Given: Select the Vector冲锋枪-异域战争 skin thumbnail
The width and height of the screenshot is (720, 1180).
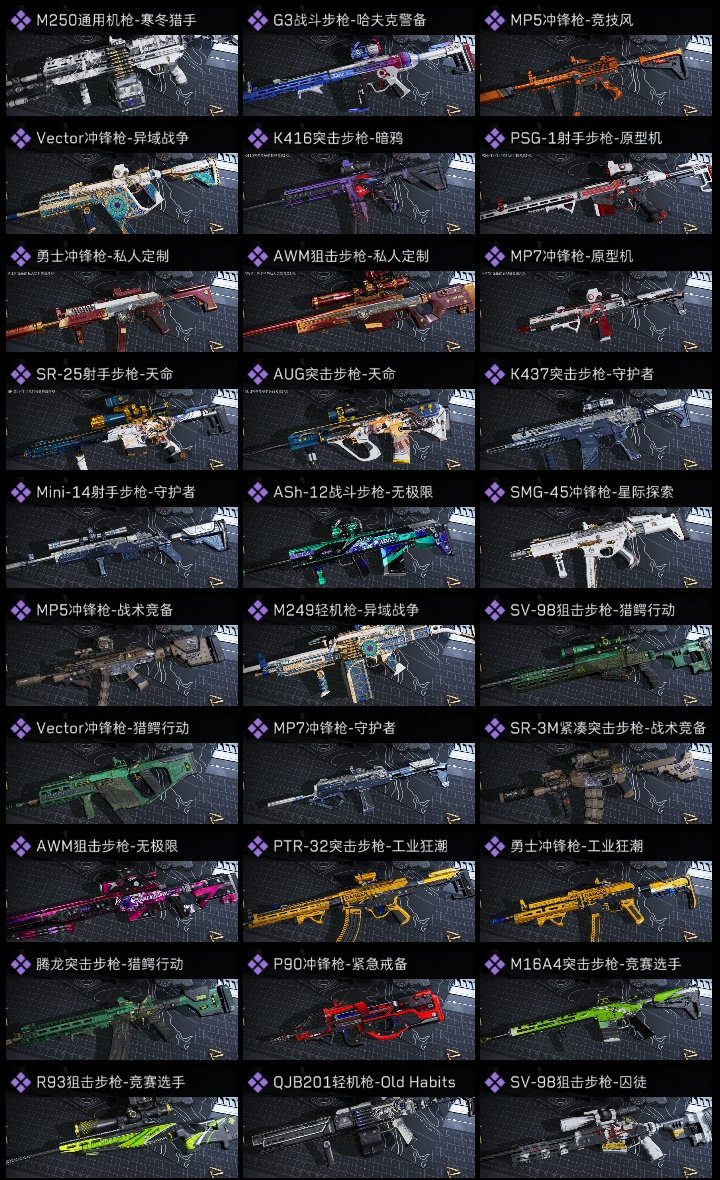Looking at the screenshot, I should [x=122, y=193].
